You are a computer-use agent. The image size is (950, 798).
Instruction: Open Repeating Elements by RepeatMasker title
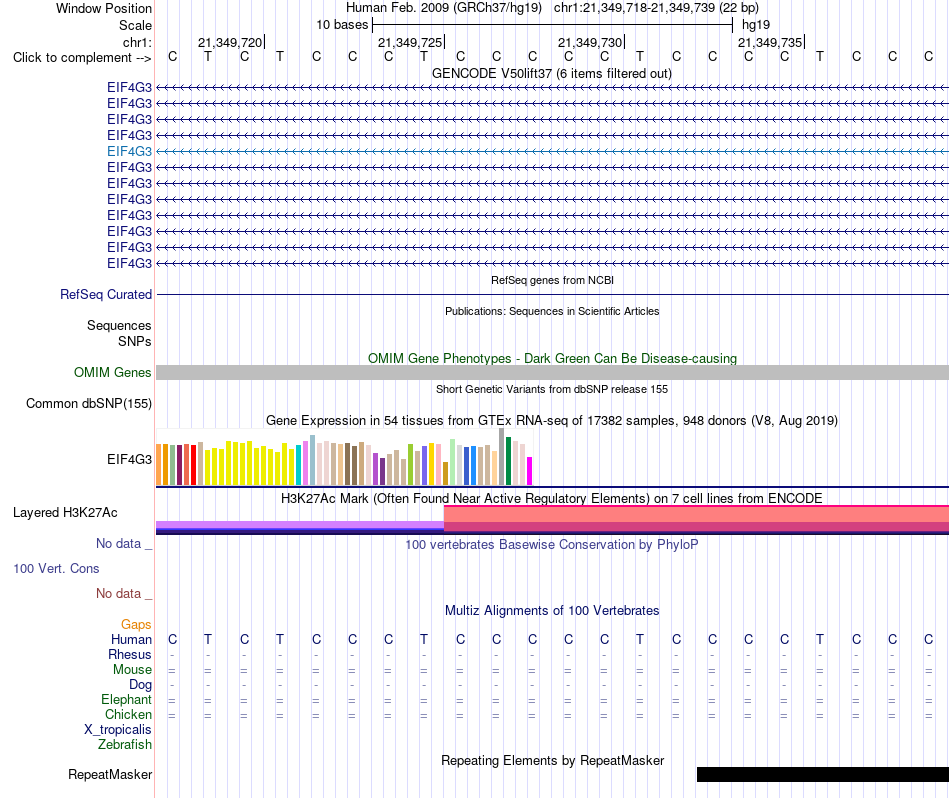pyautogui.click(x=552, y=760)
